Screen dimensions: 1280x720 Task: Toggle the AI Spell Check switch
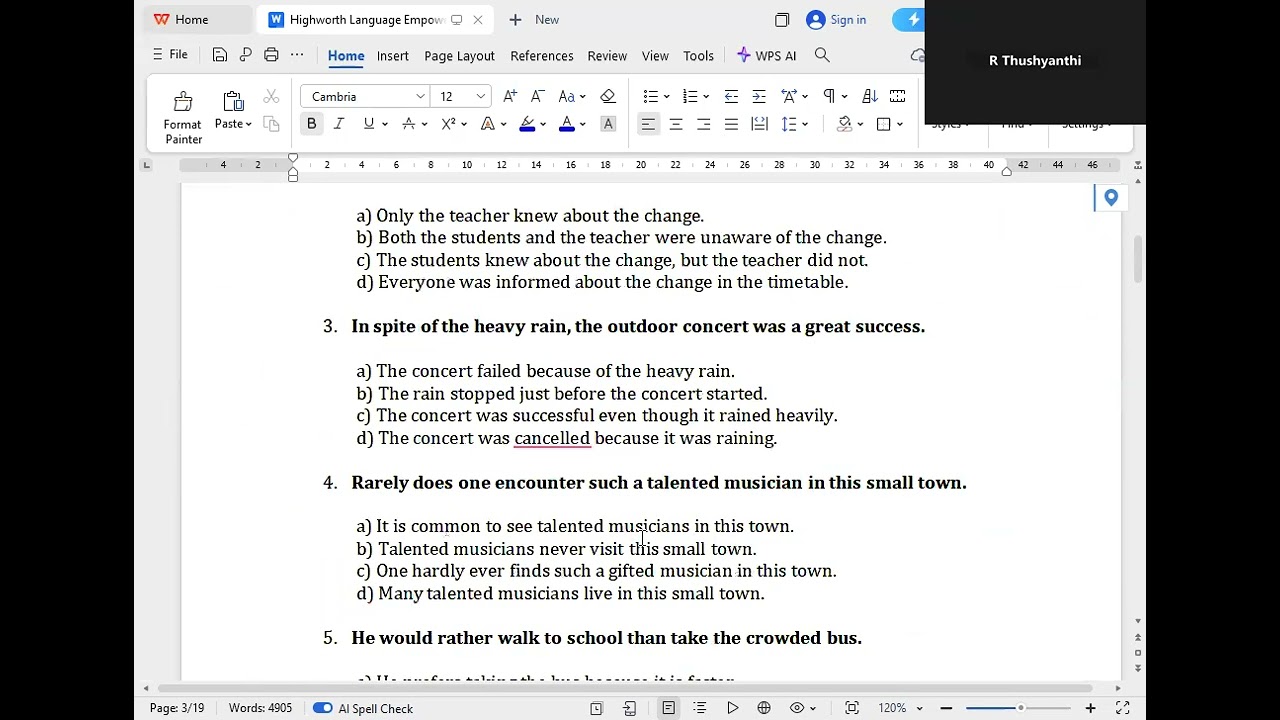[322, 708]
